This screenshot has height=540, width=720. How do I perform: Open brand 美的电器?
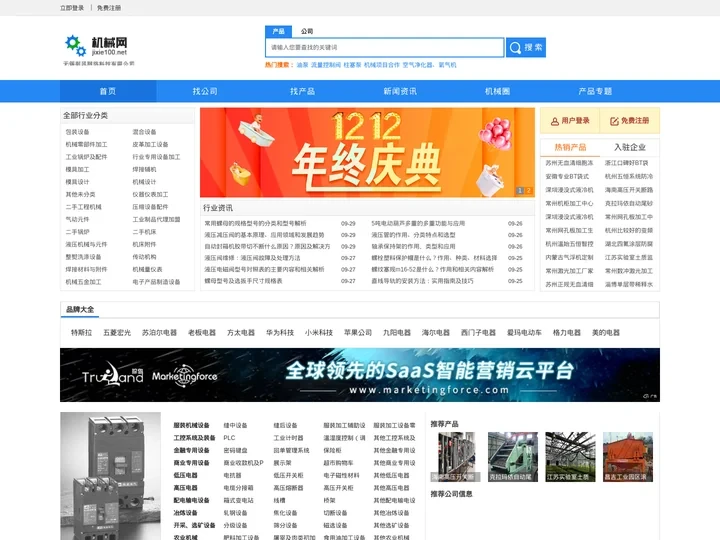606,332
